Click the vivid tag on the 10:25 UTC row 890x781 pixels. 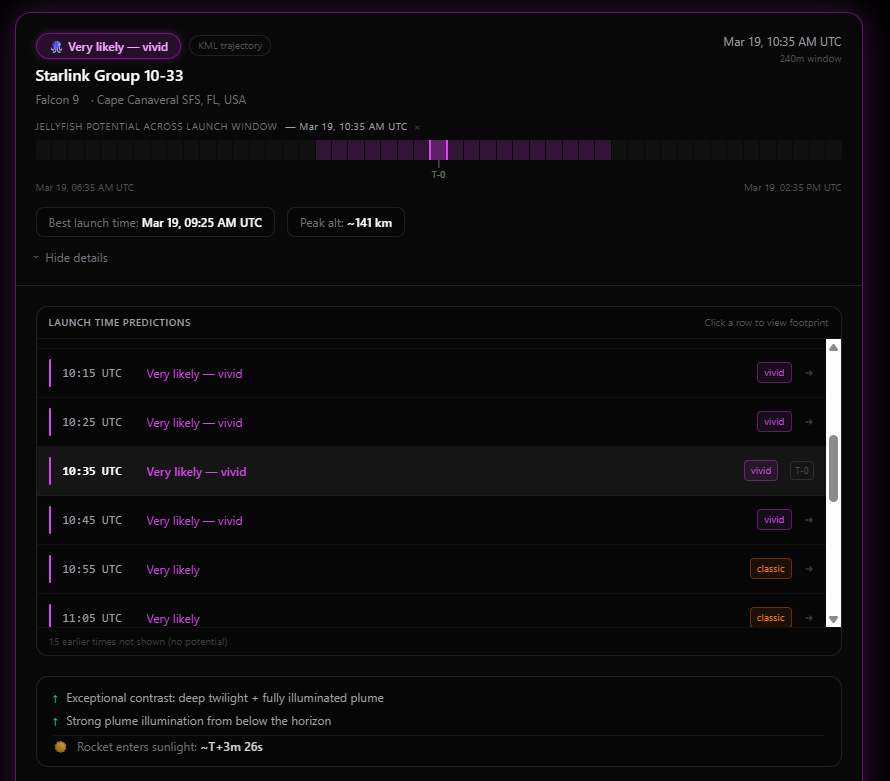pyautogui.click(x=774, y=422)
